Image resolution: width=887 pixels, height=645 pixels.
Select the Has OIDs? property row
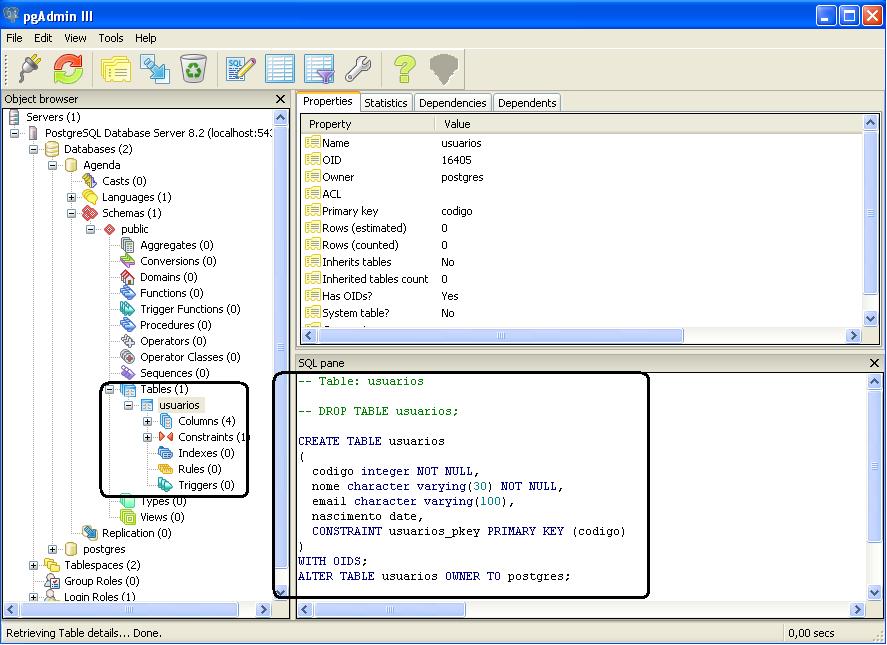coord(583,296)
